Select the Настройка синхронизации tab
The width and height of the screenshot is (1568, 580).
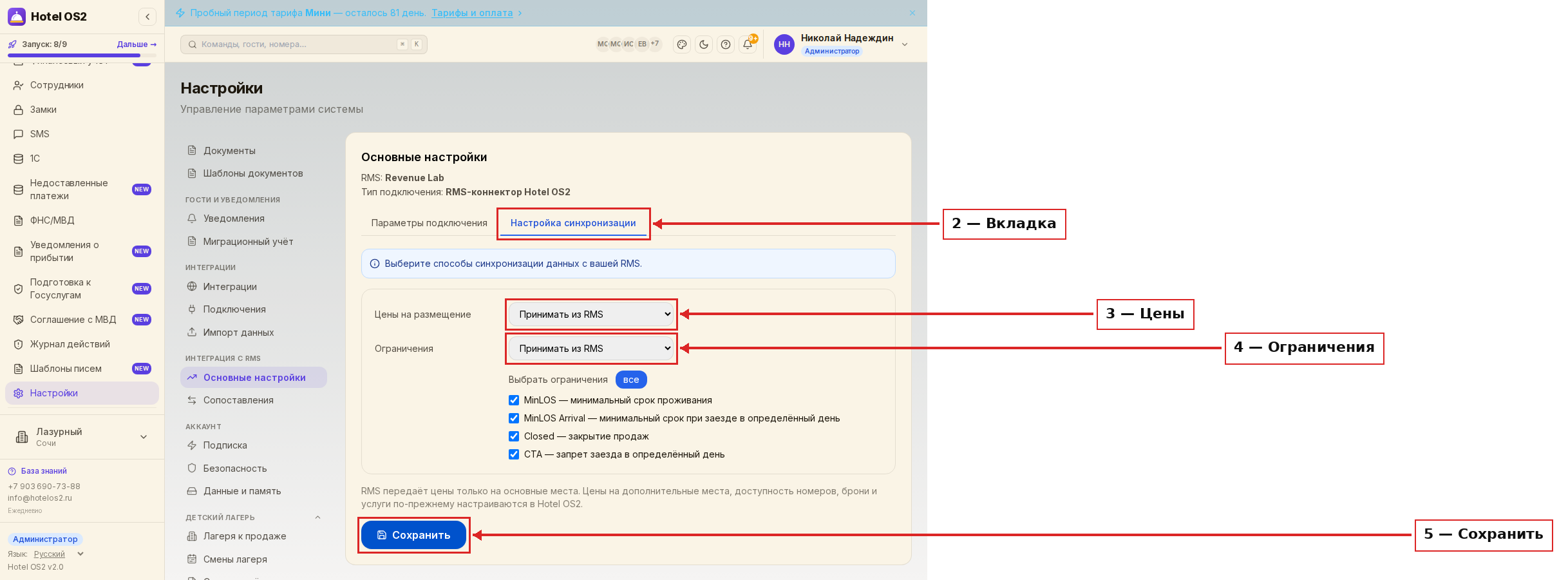(573, 223)
